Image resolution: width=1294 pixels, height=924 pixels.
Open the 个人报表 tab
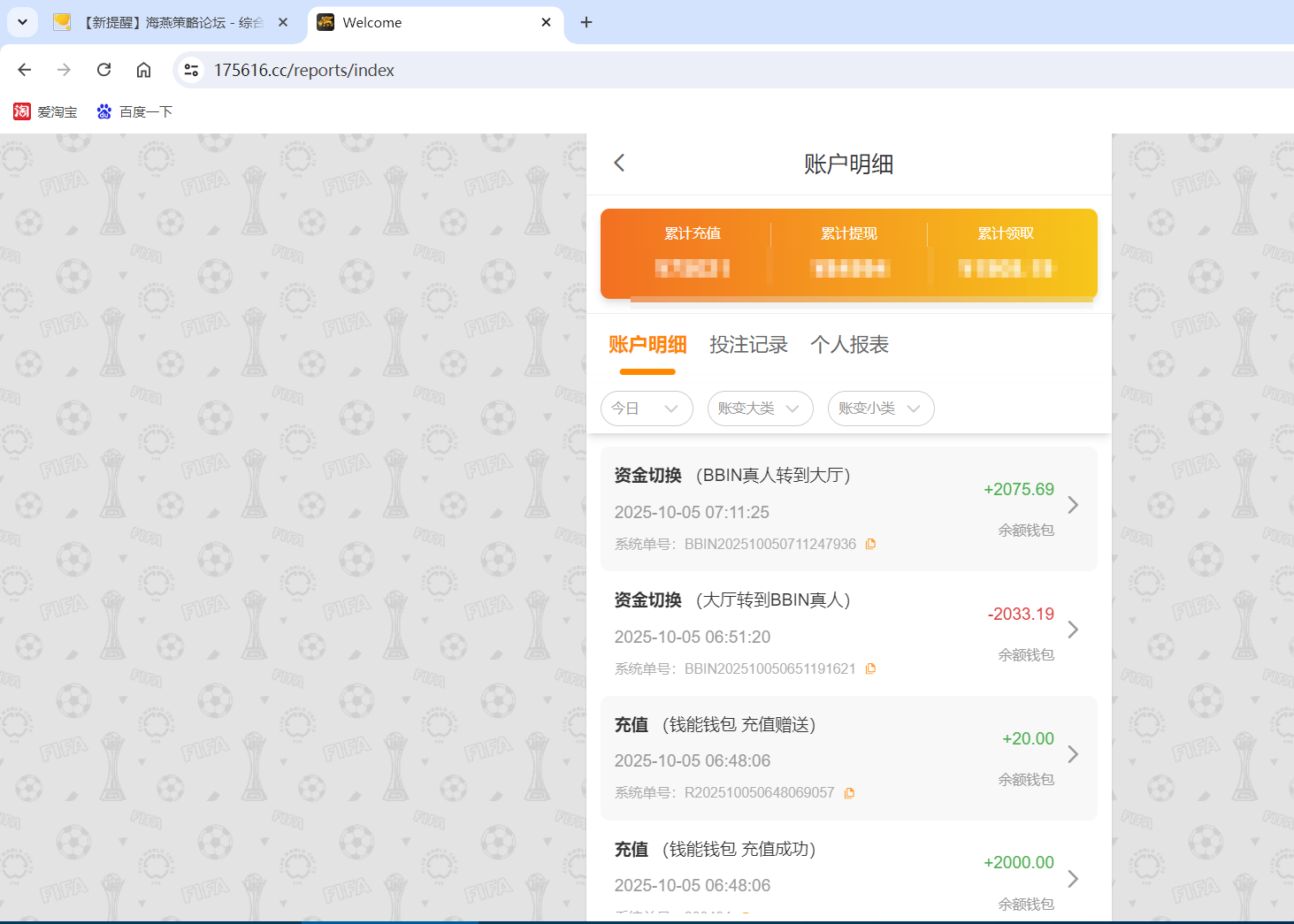point(848,345)
